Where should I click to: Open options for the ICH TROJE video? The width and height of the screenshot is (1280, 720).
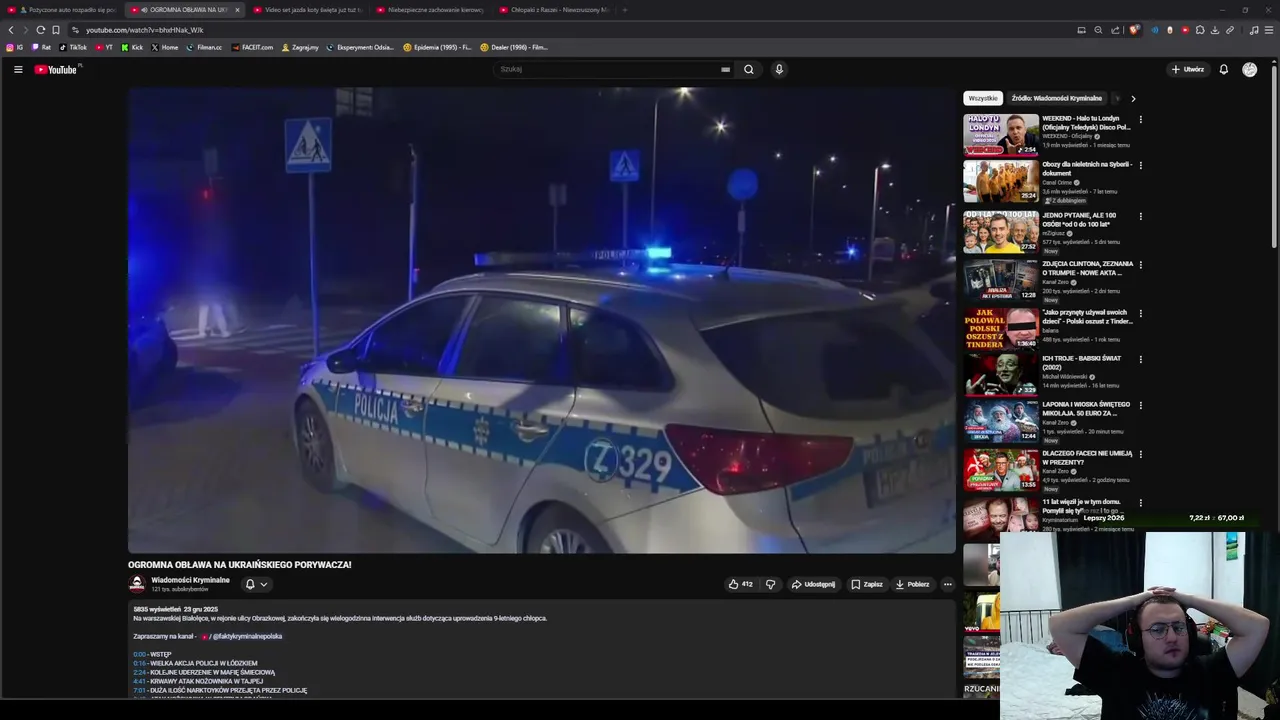tap(1140, 359)
